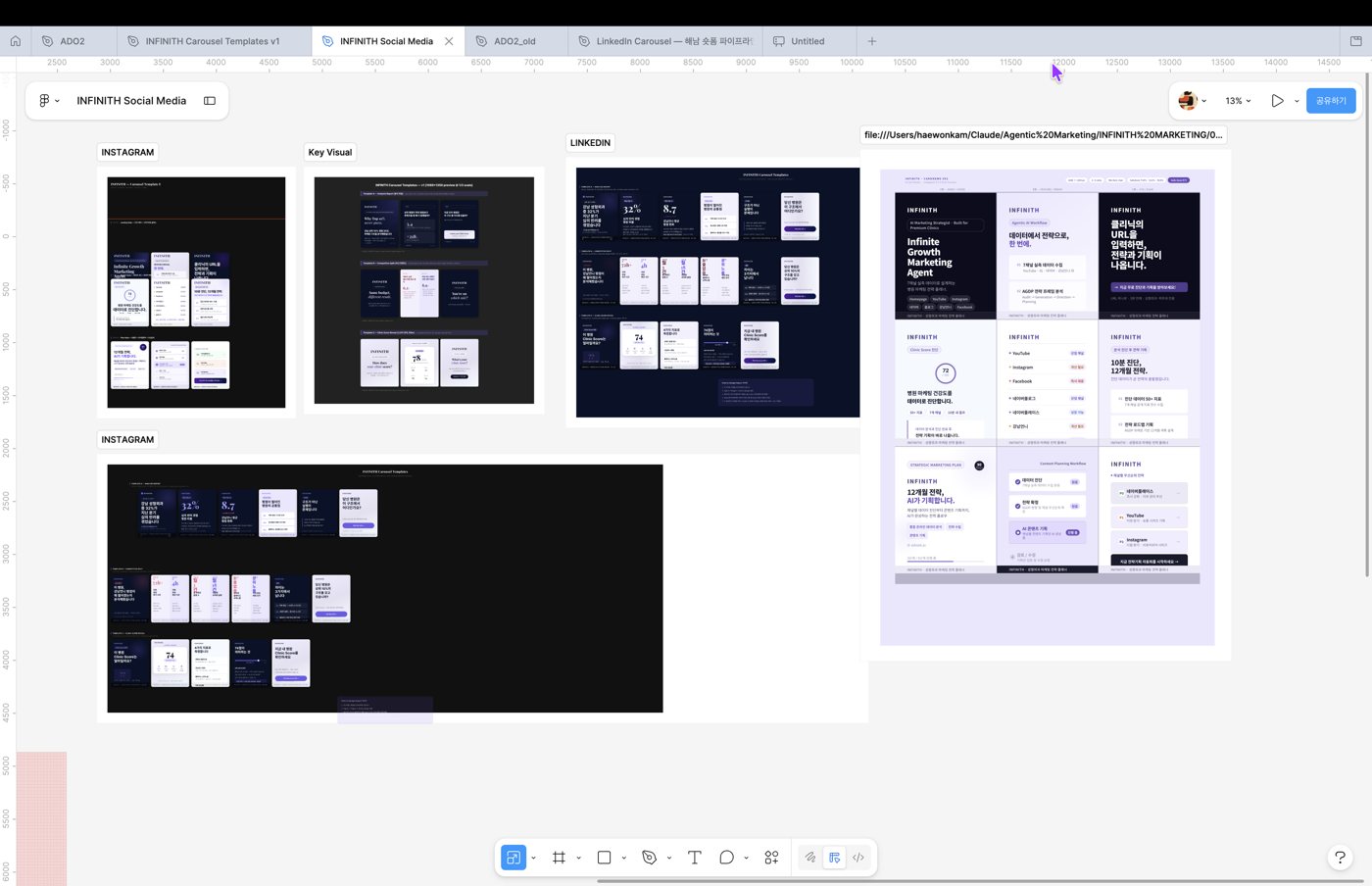Select the Move tool in bottom toolbar

(x=514, y=858)
